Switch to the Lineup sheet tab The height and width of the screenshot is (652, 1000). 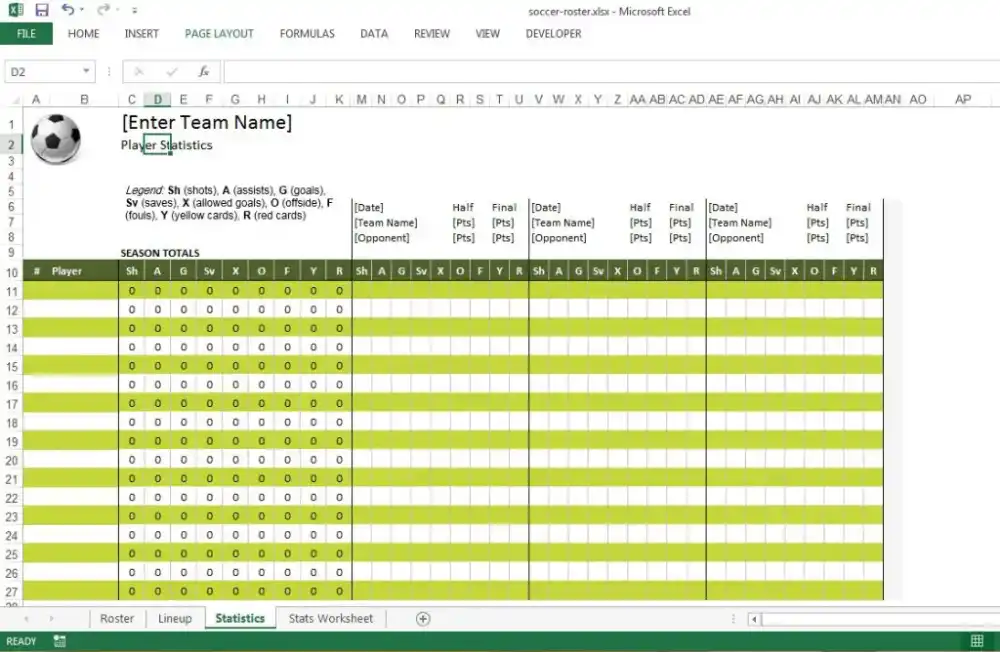(x=175, y=618)
